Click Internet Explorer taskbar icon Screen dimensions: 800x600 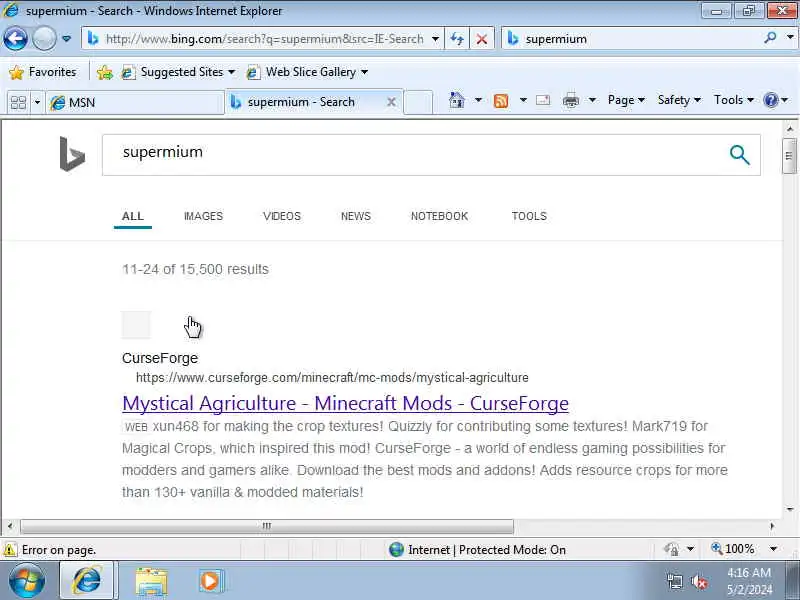[x=88, y=581]
